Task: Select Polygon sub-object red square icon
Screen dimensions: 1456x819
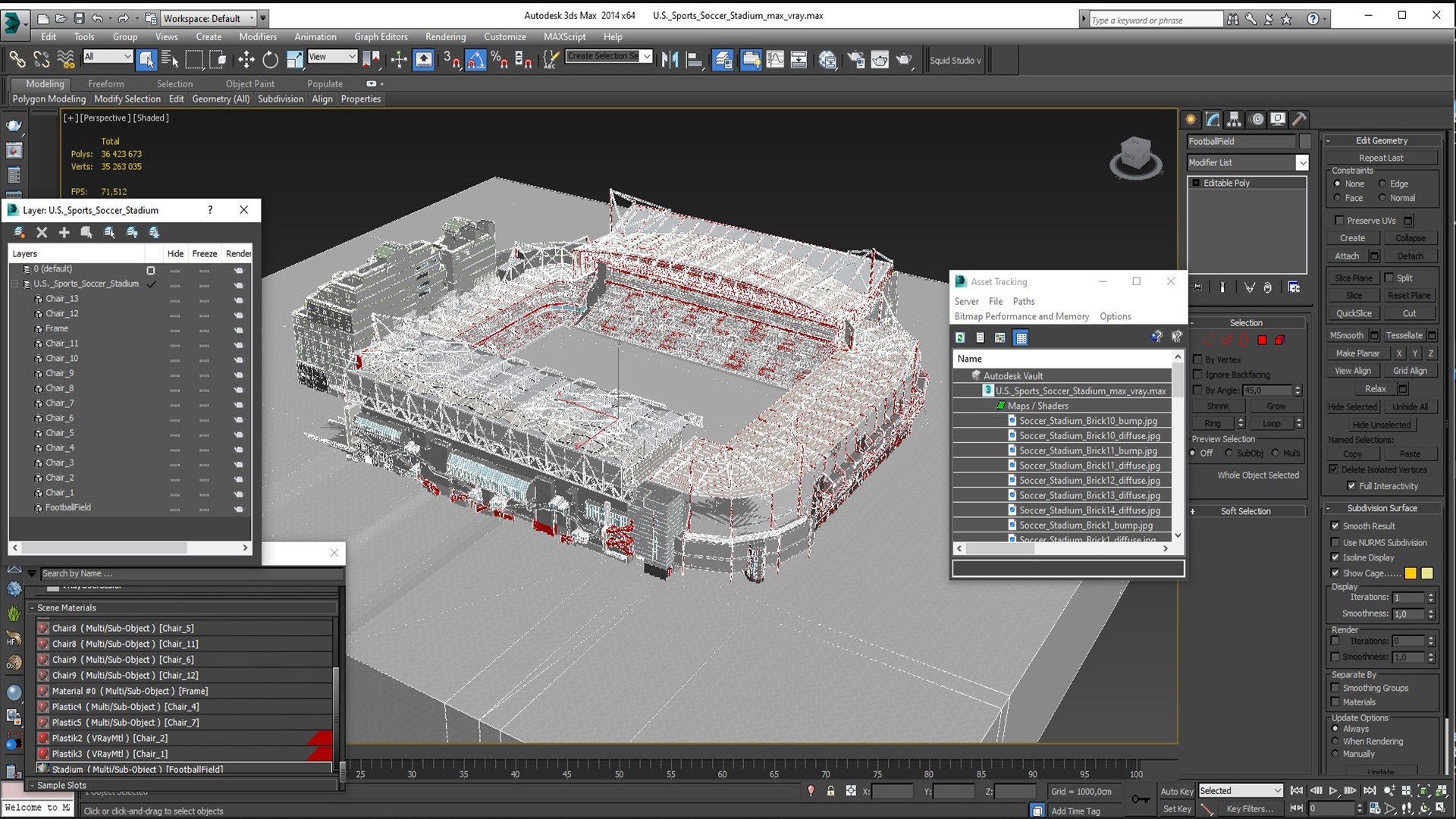Action: (1262, 340)
